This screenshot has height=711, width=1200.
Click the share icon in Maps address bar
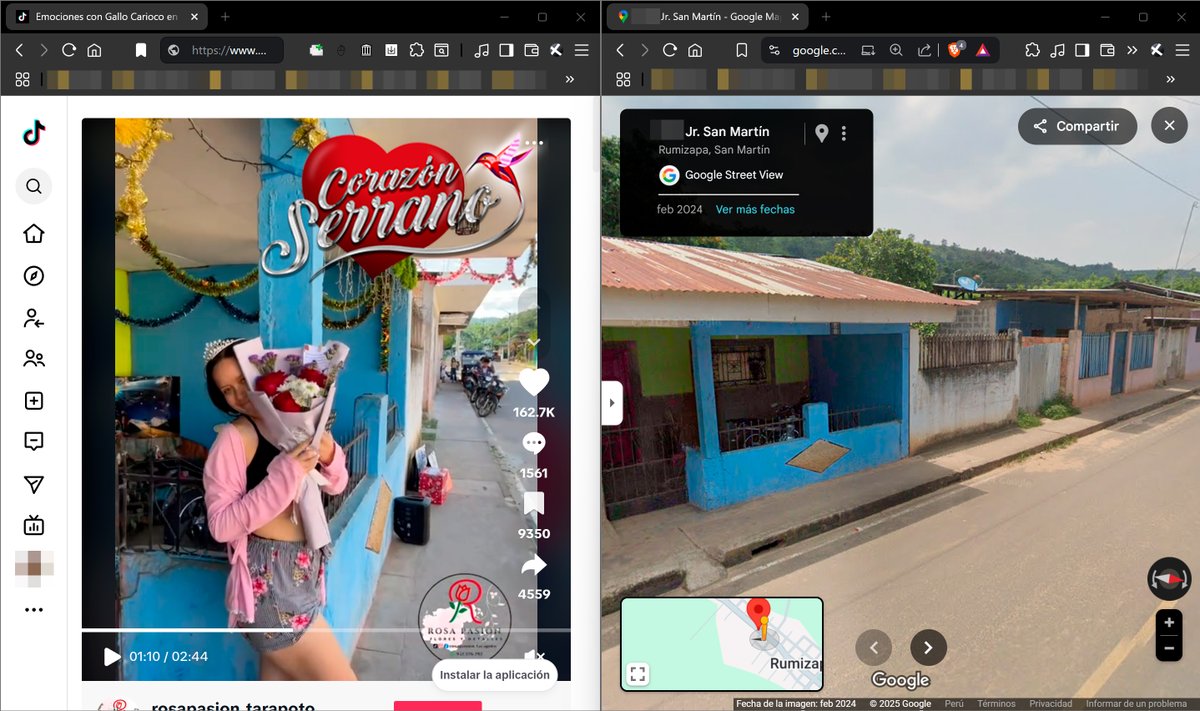tap(924, 50)
